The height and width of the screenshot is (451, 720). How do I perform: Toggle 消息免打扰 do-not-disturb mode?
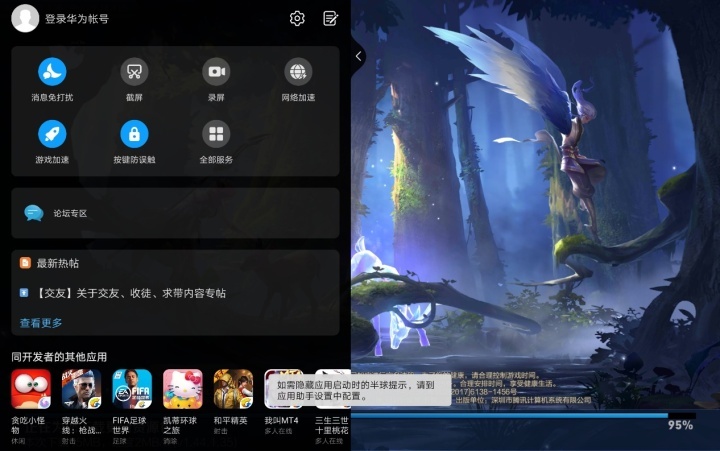pos(52,72)
